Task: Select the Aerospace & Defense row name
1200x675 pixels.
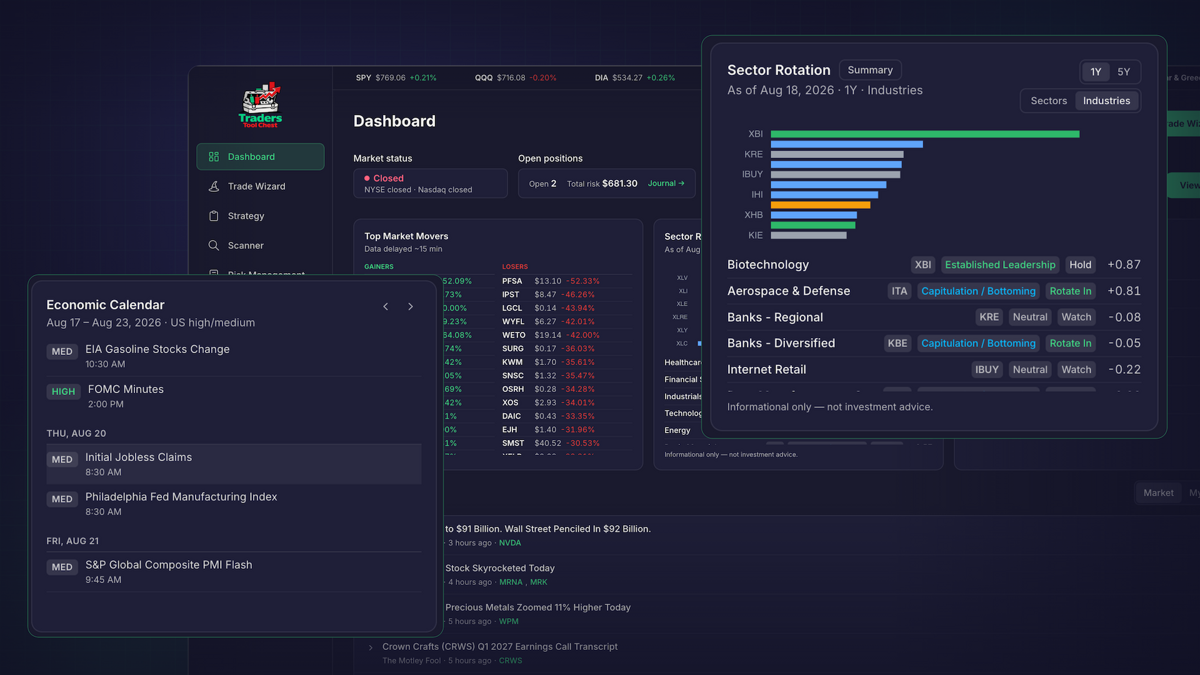Action: (x=788, y=291)
